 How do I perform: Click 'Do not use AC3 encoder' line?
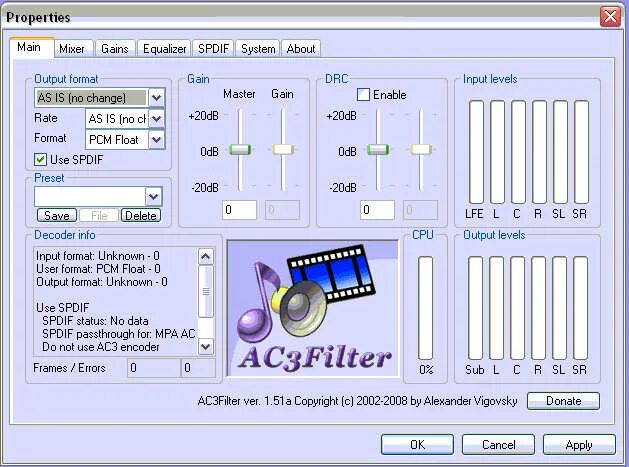coord(101,347)
